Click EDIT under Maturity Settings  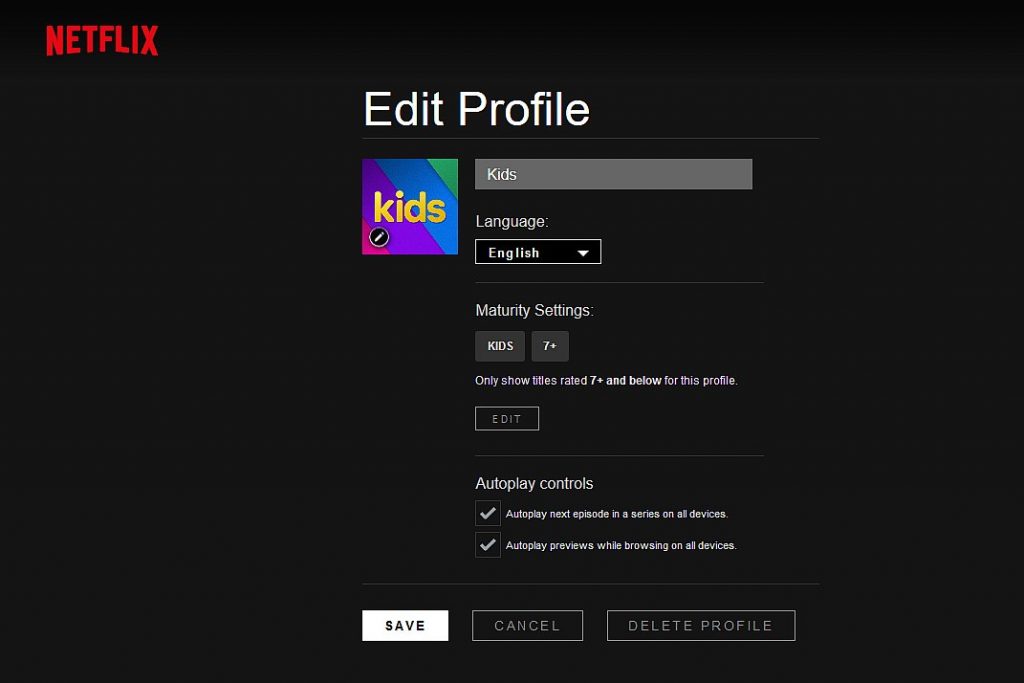[x=507, y=419]
